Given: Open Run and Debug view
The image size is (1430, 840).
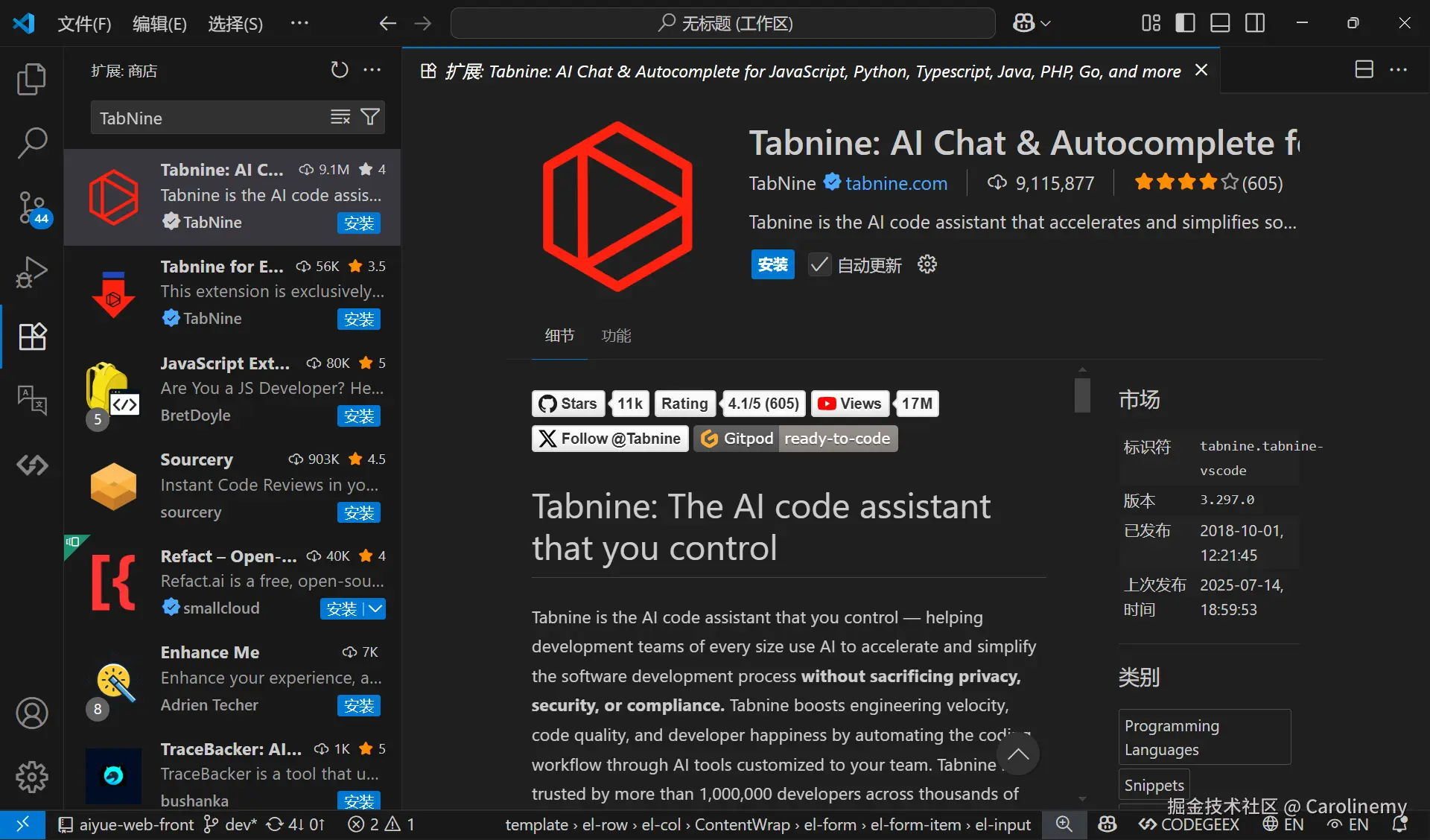Looking at the screenshot, I should (x=31, y=272).
